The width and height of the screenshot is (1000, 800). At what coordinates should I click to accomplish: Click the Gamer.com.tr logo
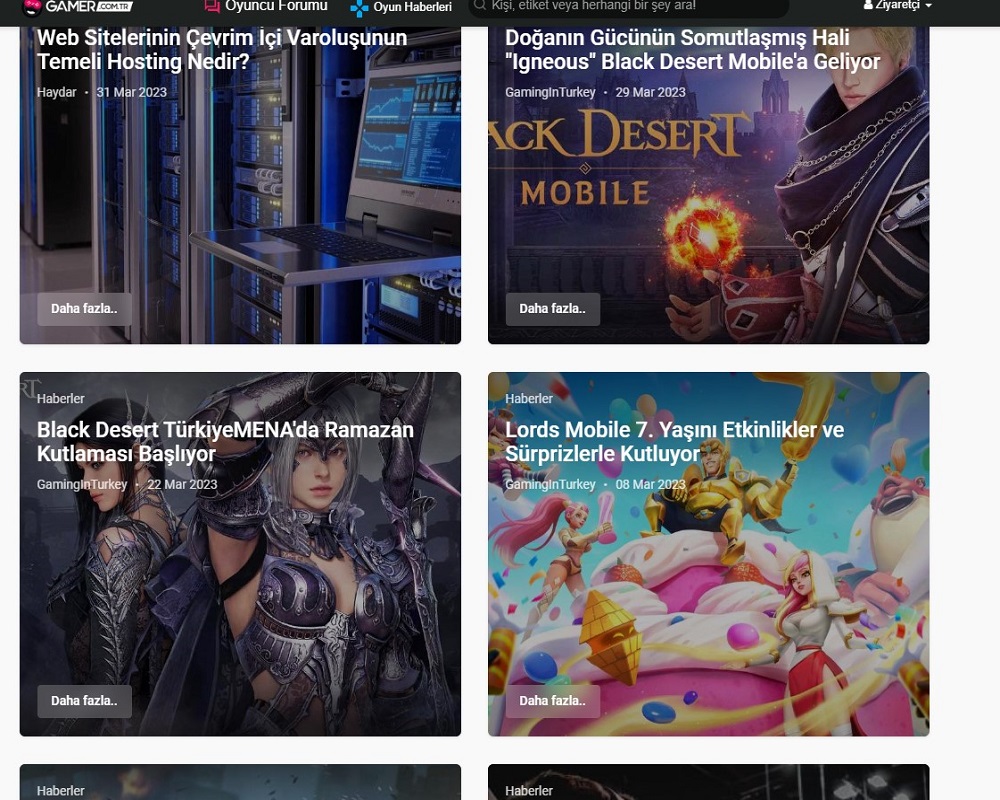click(77, 7)
